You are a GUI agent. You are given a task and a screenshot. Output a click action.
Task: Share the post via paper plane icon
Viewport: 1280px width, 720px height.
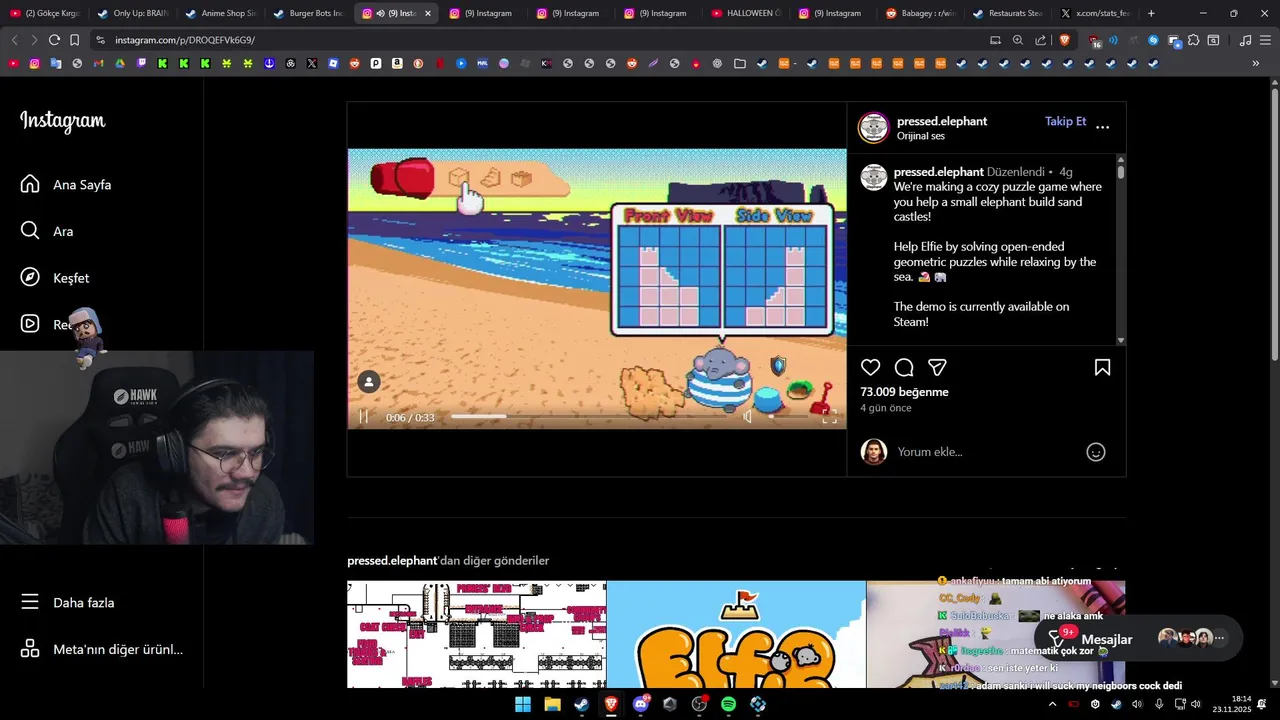(937, 367)
